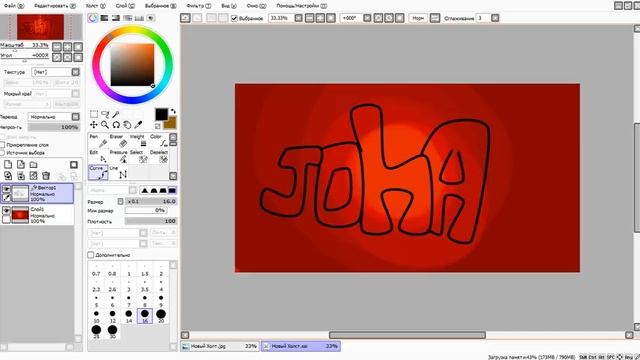This screenshot has height=360, width=640.
Task: Open the Редактировать menu
Action: click(x=55, y=6)
